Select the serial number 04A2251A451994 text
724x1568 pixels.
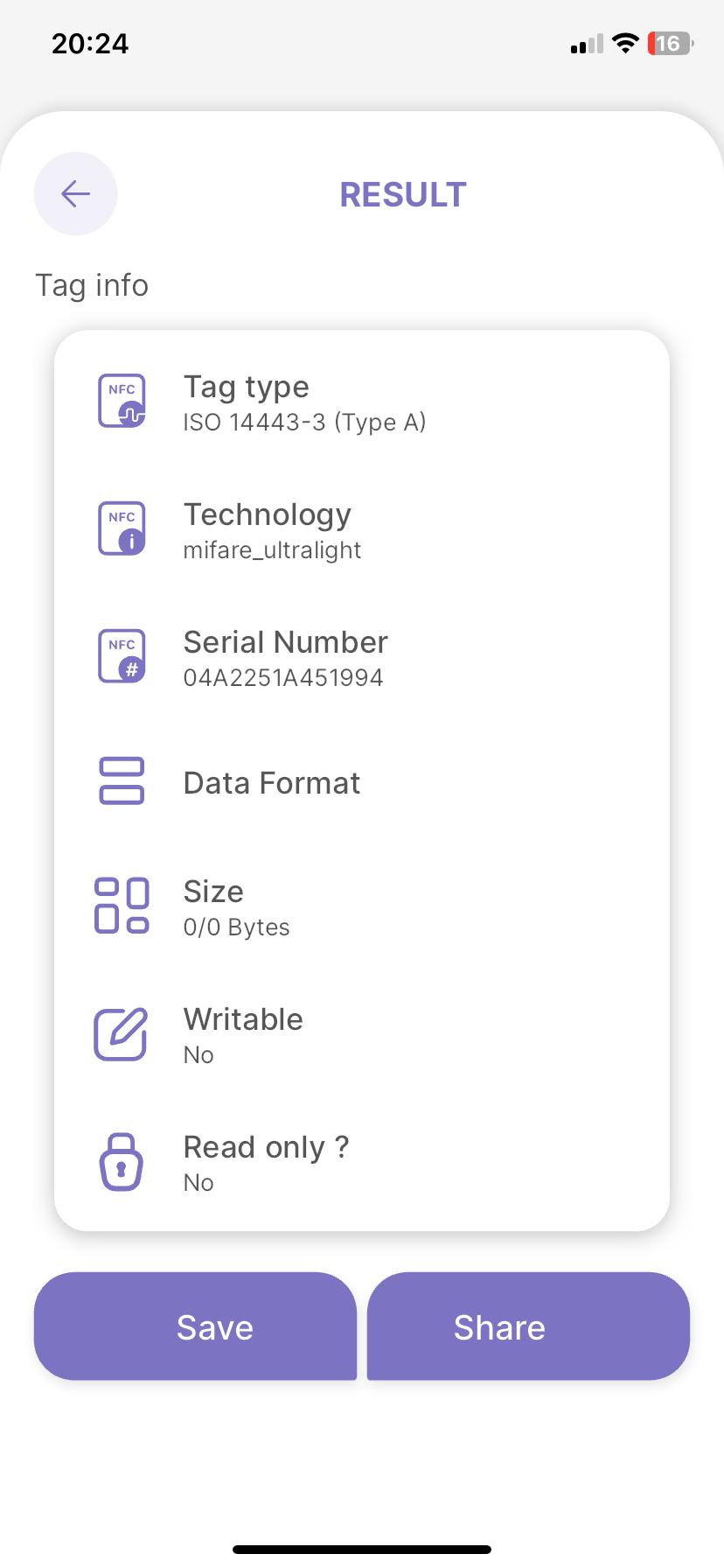(283, 678)
